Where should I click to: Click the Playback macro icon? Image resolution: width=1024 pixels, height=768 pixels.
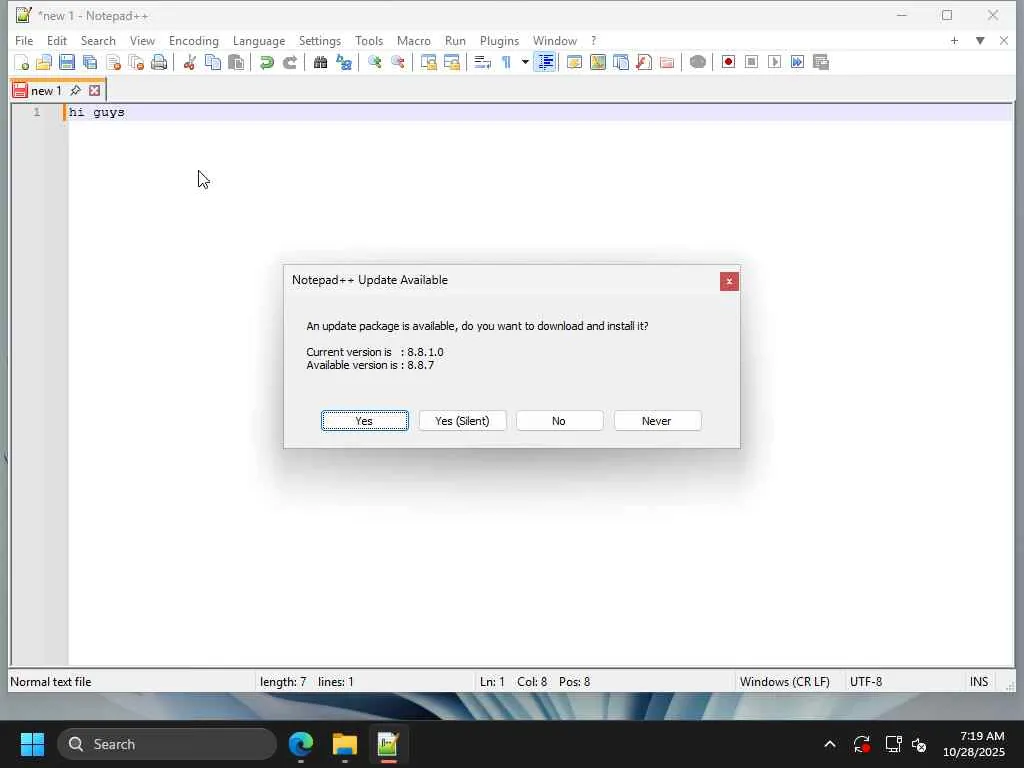(775, 62)
